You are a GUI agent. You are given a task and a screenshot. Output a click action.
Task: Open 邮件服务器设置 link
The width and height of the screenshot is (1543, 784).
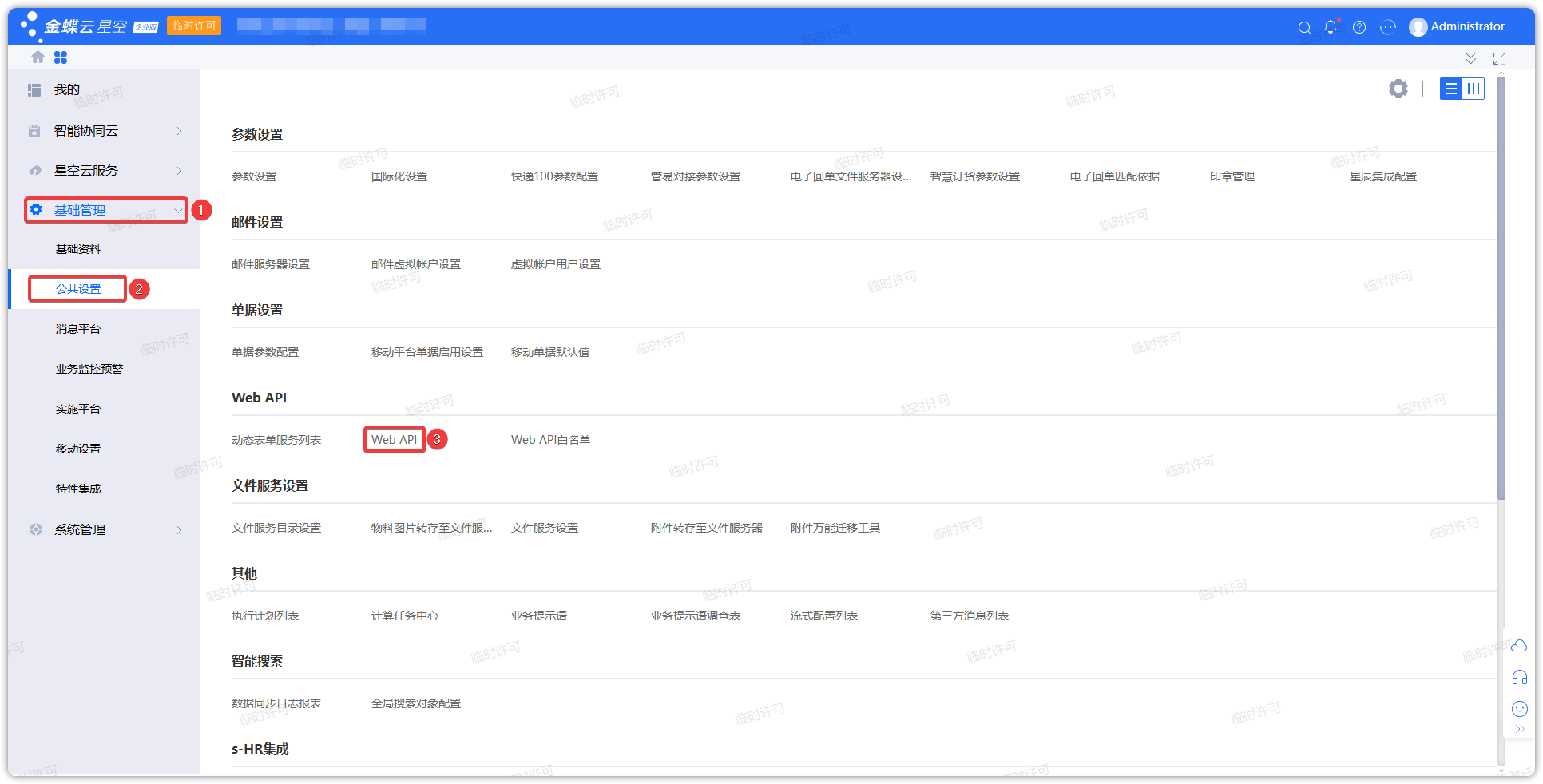pyautogui.click(x=271, y=264)
